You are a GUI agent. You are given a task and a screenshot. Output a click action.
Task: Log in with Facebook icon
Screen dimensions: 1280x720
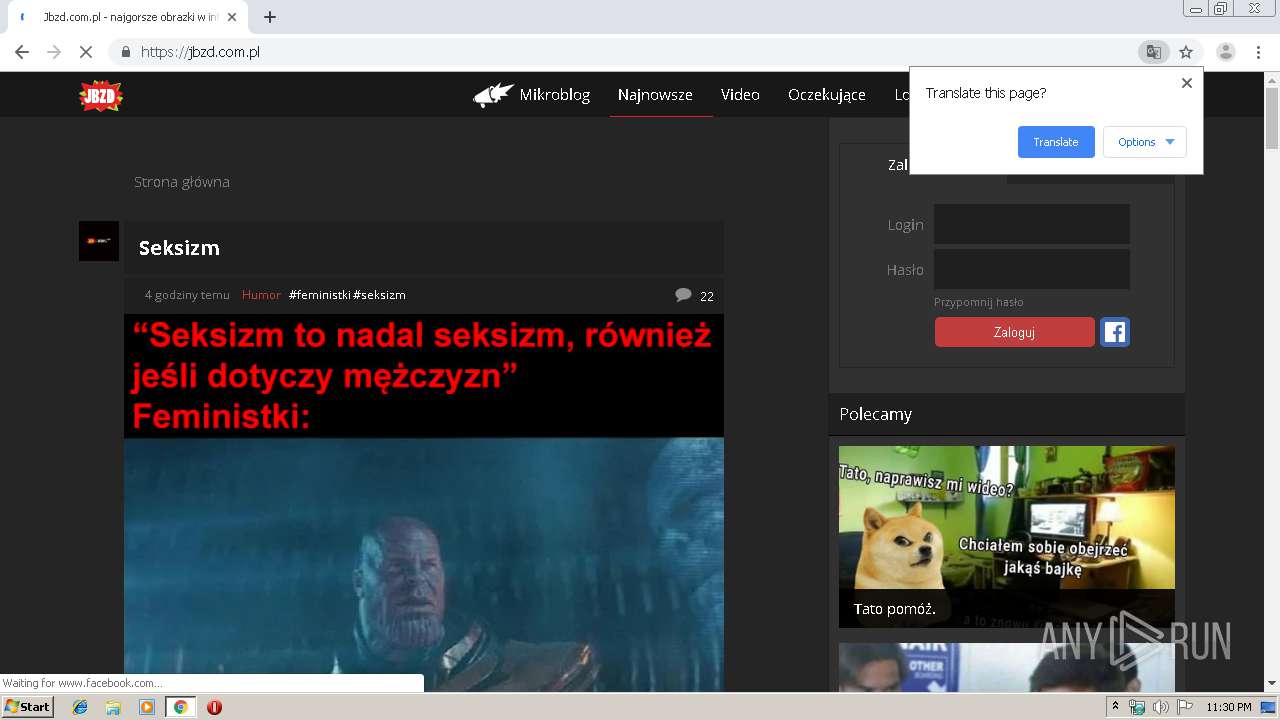point(1115,332)
